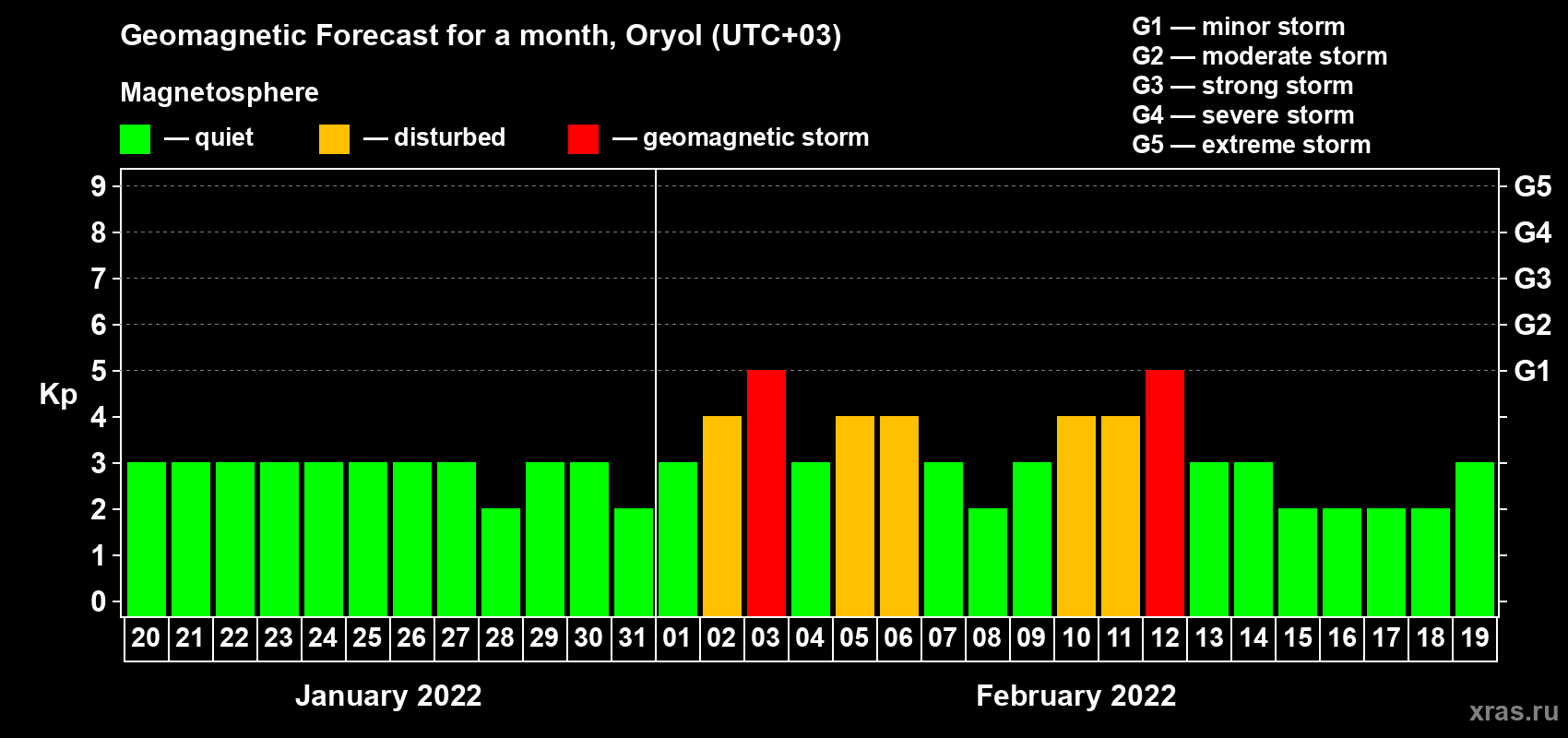This screenshot has height=738, width=1568.
Task: Click the G3 right axis label
Action: 1532,279
